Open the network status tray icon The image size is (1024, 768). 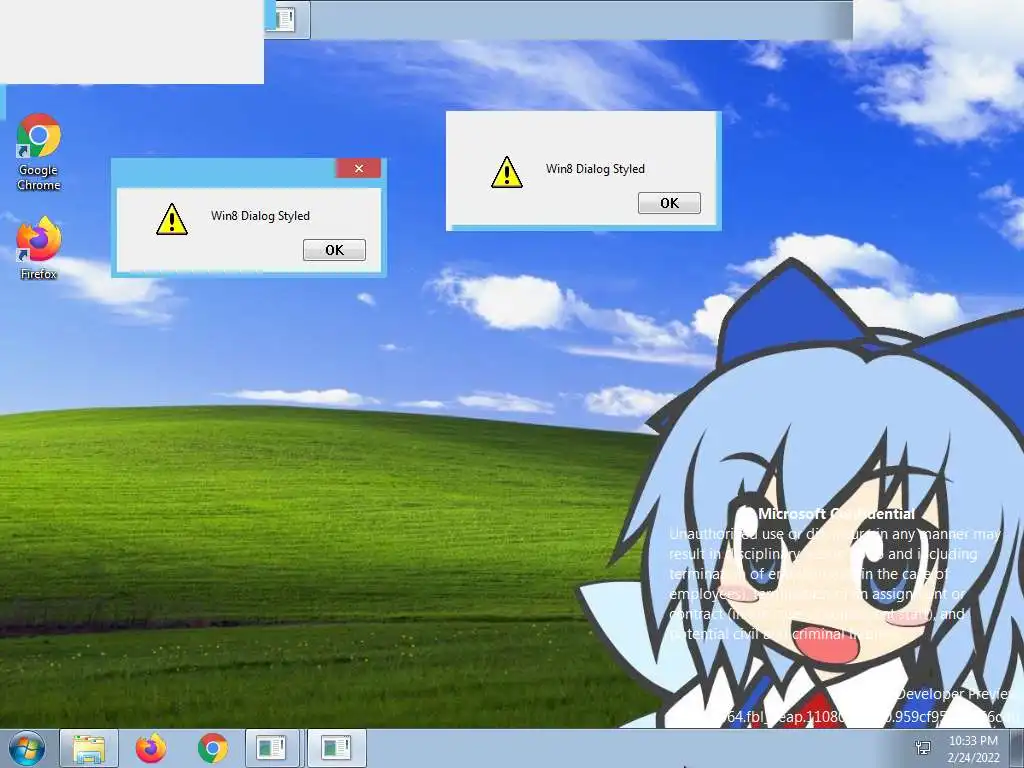[923, 748]
